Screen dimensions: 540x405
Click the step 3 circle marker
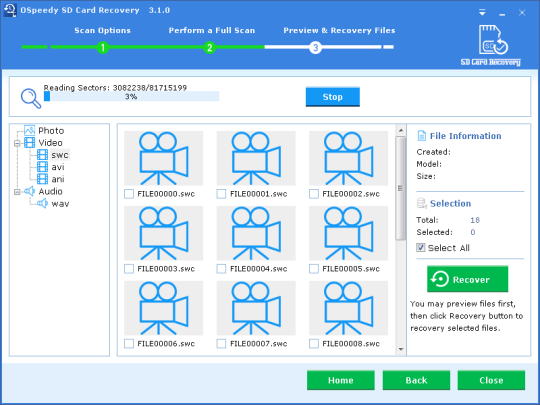click(x=315, y=48)
